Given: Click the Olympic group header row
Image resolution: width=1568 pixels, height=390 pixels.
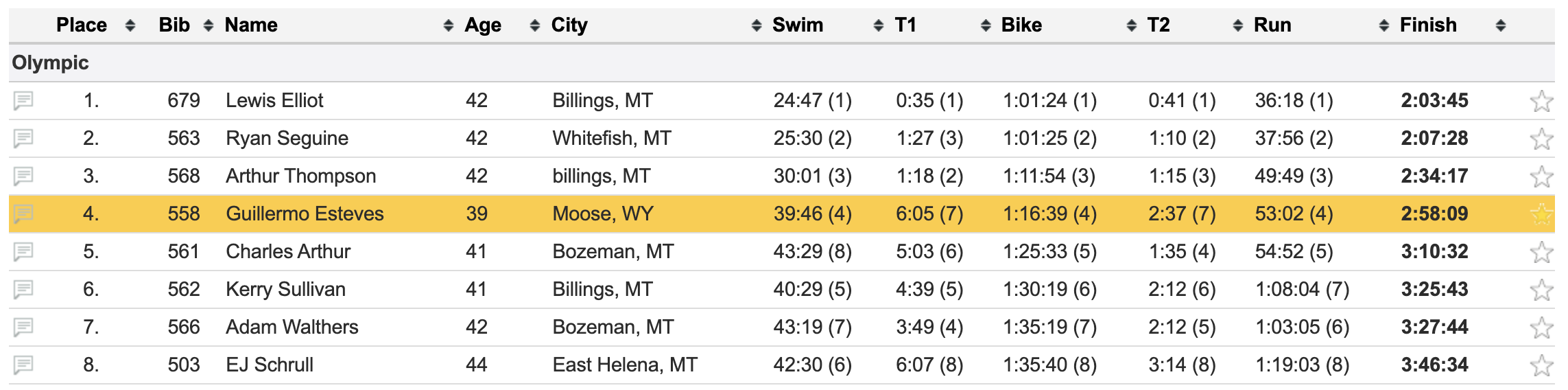Looking at the screenshot, I should 51,63.
